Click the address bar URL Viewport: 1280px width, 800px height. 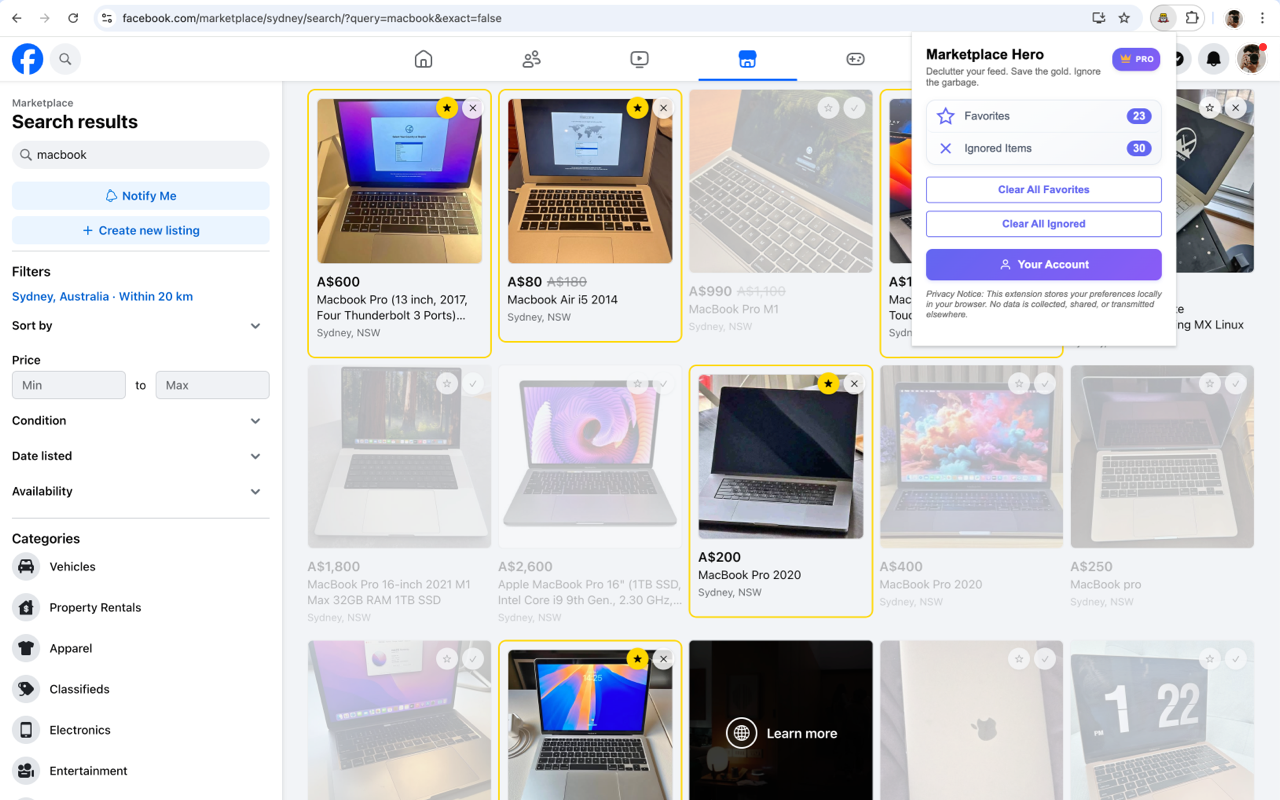tap(312, 18)
